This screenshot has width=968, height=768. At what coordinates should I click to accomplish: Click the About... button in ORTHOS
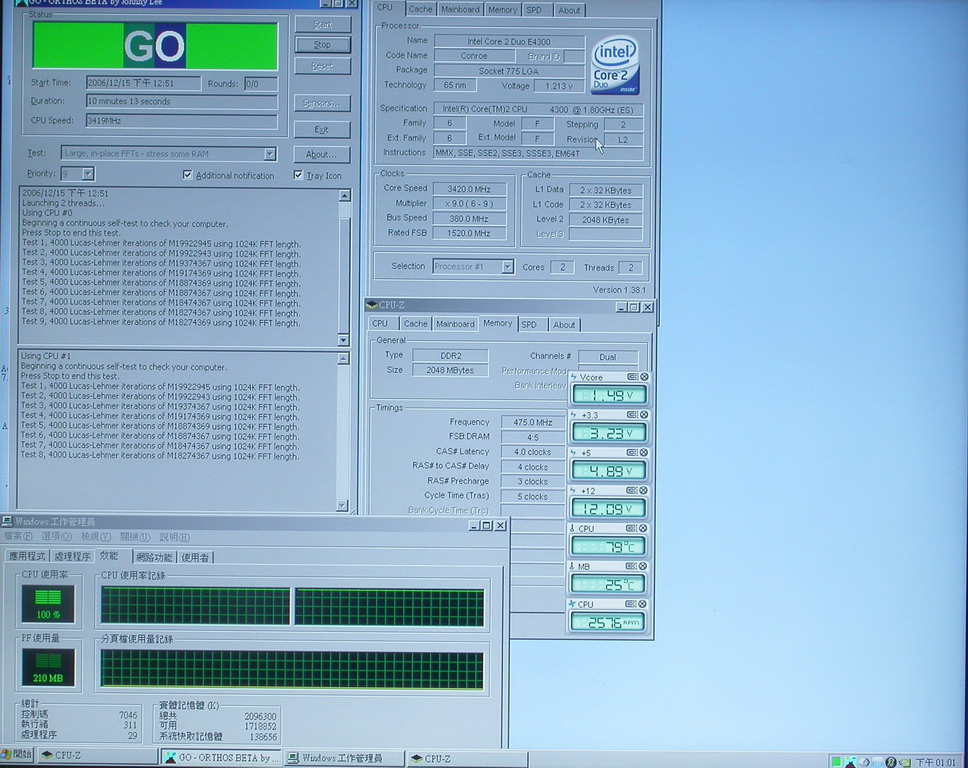coord(322,154)
